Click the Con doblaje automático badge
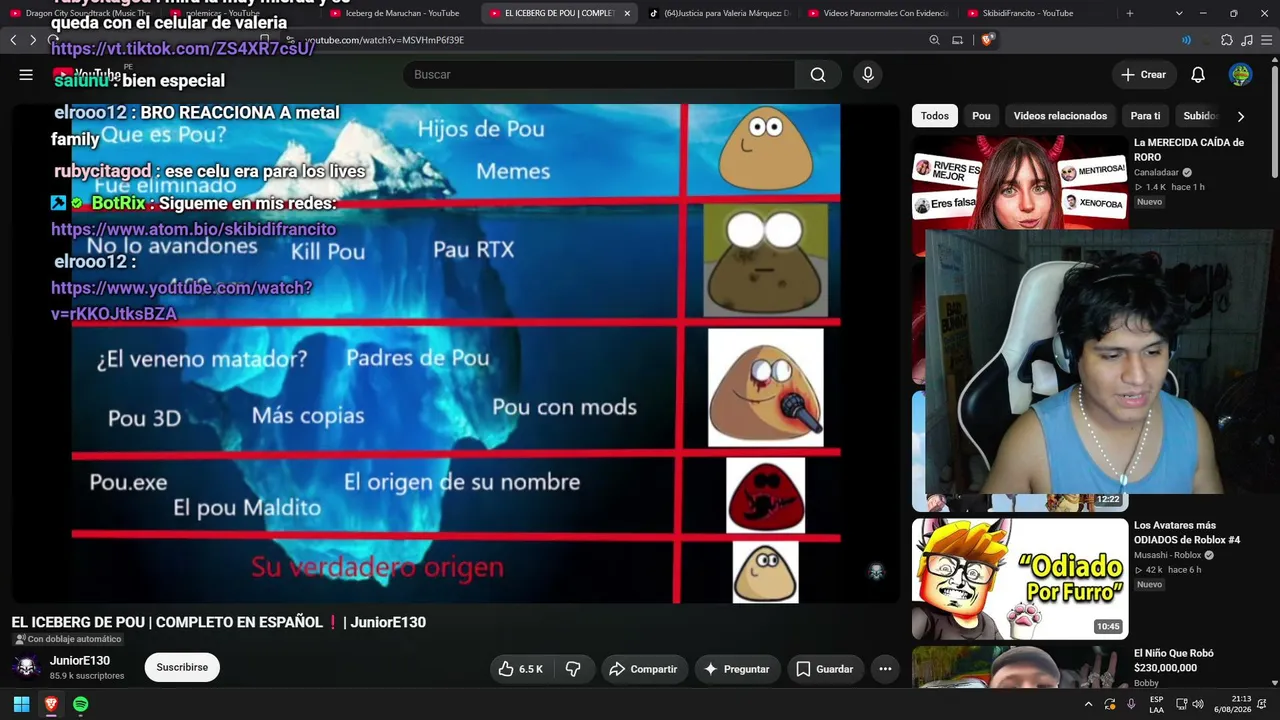Image resolution: width=1280 pixels, height=720 pixels. click(x=67, y=639)
